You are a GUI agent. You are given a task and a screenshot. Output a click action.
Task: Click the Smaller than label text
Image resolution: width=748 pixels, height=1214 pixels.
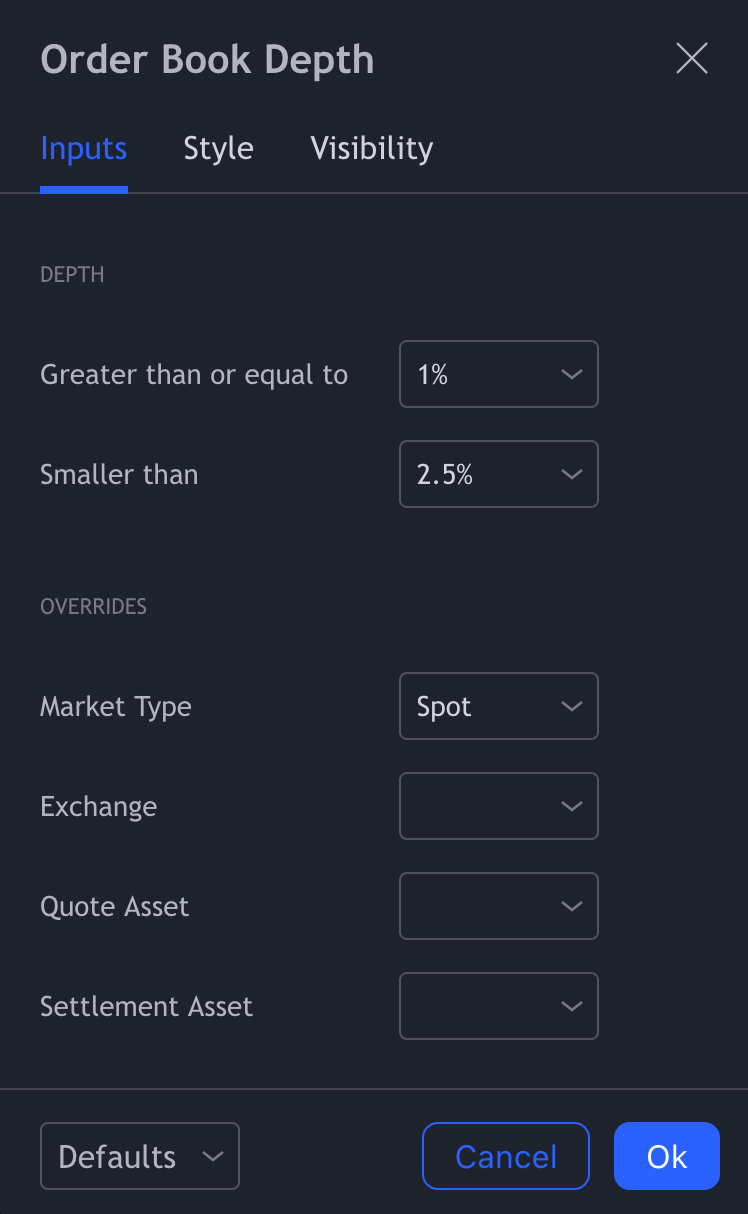(x=119, y=475)
